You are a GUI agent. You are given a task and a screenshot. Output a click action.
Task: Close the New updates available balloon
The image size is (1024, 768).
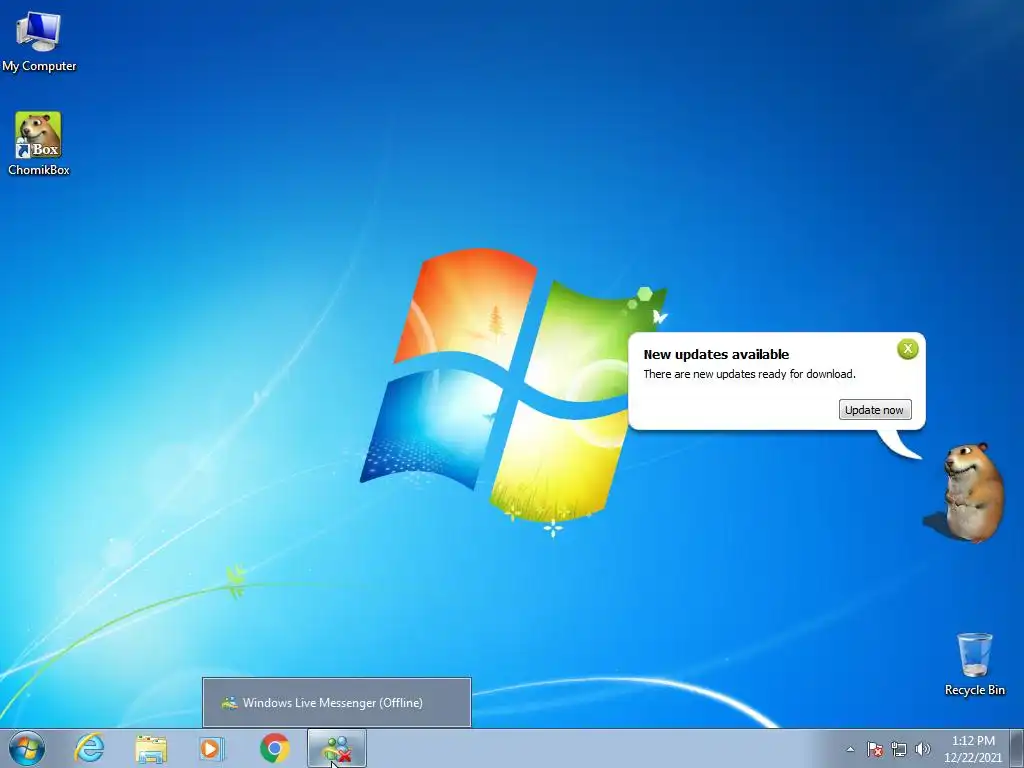[907, 349]
